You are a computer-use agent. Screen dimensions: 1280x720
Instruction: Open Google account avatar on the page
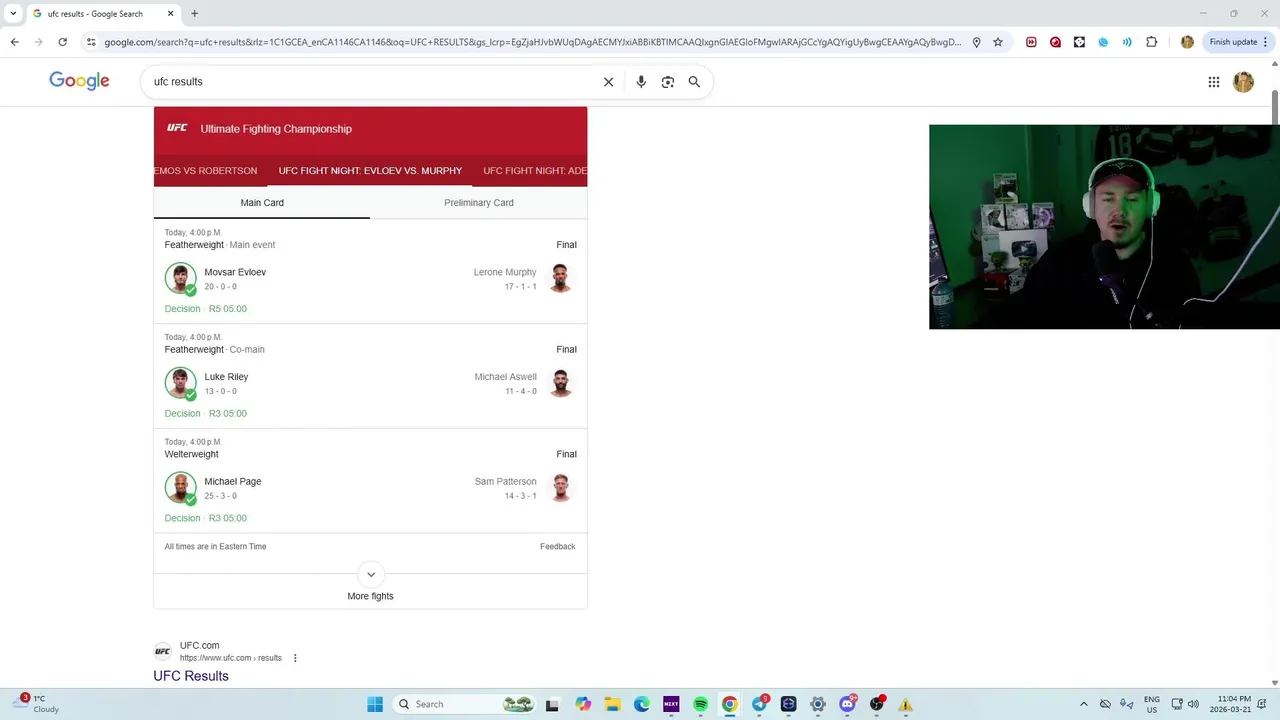1243,82
